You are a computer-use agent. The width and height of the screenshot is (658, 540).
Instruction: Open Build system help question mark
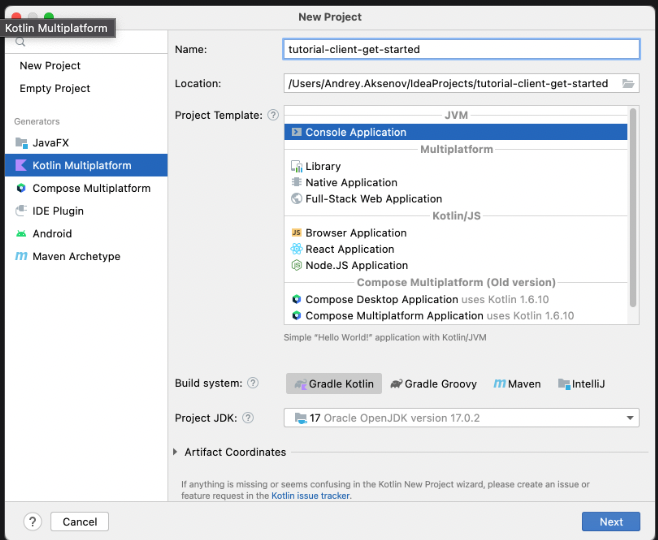[x=253, y=383]
